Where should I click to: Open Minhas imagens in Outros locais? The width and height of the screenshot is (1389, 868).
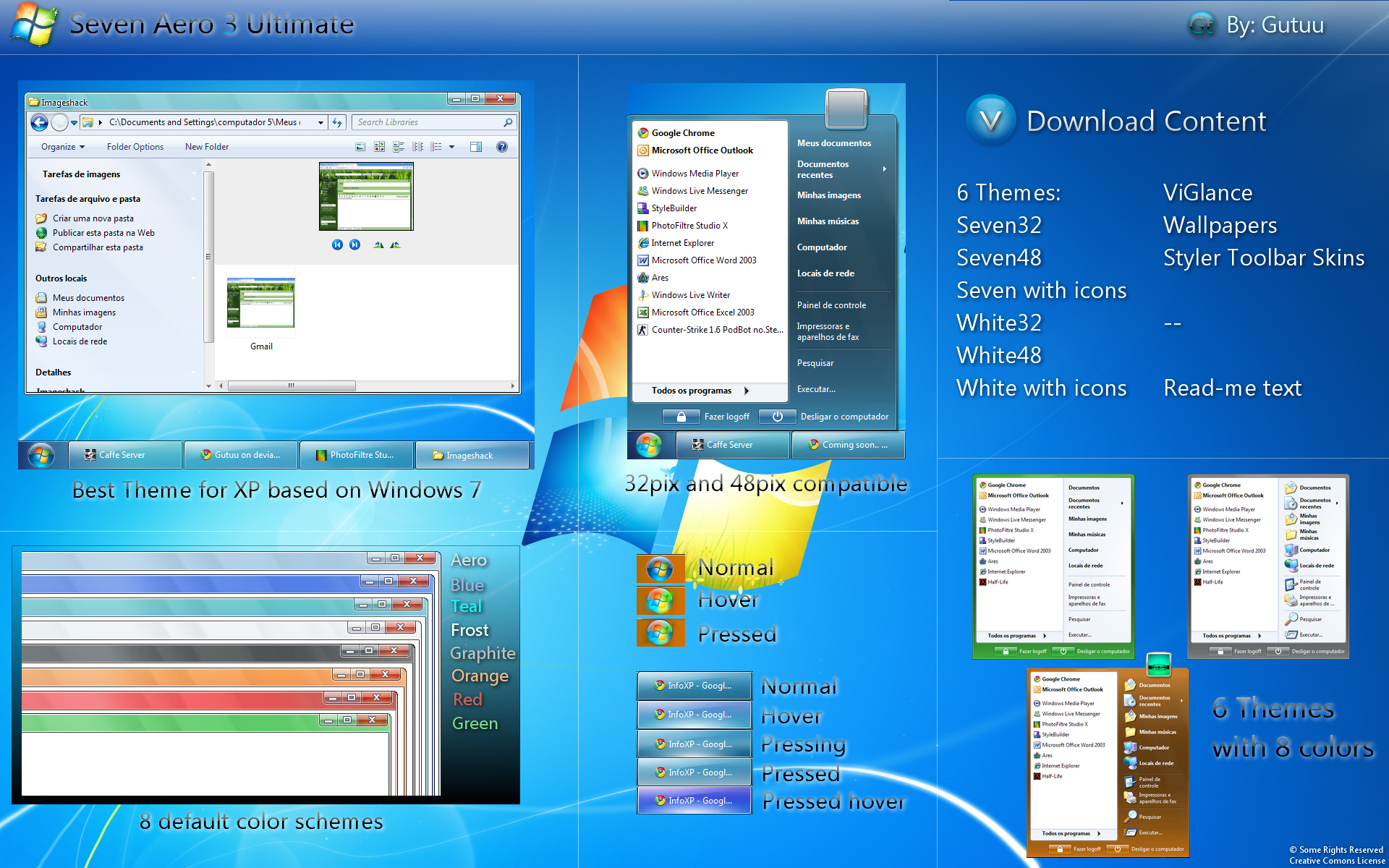pos(76,312)
